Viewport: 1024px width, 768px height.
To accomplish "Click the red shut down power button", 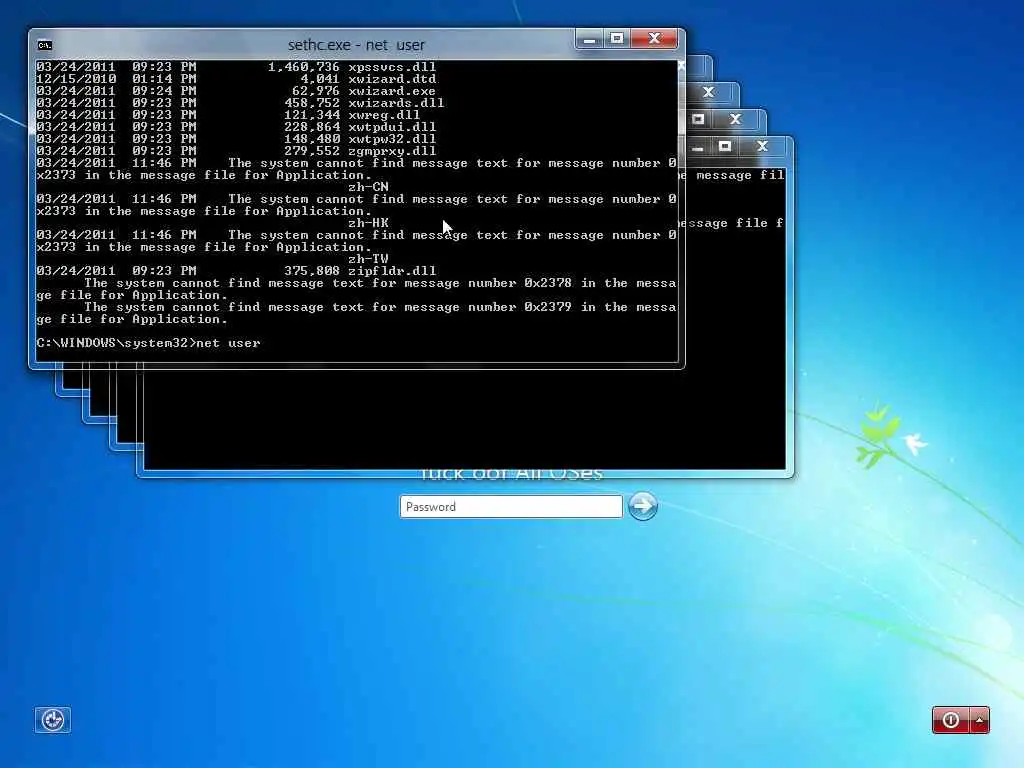I will click(x=950, y=720).
